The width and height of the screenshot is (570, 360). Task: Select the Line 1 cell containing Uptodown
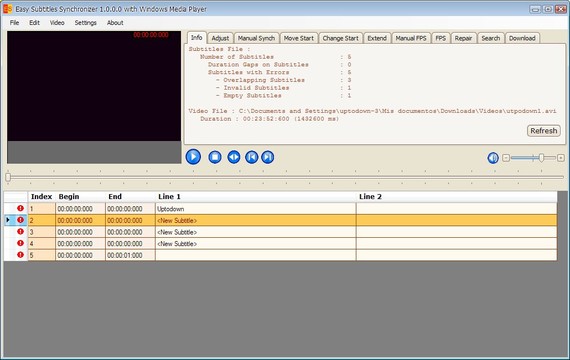255,209
